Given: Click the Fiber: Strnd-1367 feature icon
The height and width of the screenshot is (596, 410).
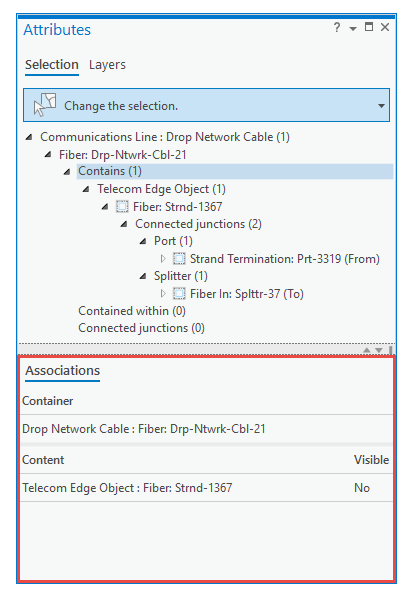Looking at the screenshot, I should point(122,207).
